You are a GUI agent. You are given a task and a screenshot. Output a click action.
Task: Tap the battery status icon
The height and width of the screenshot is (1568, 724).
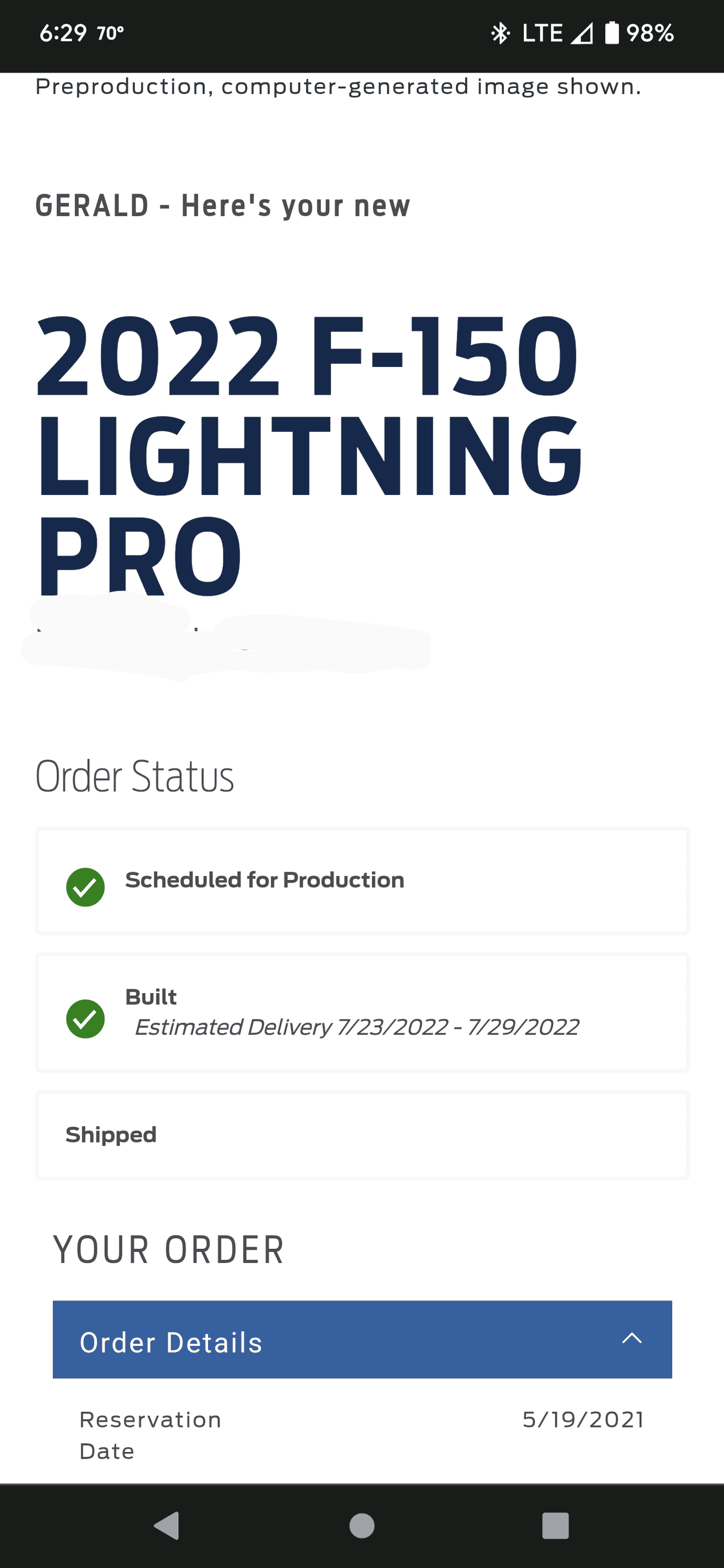click(612, 33)
